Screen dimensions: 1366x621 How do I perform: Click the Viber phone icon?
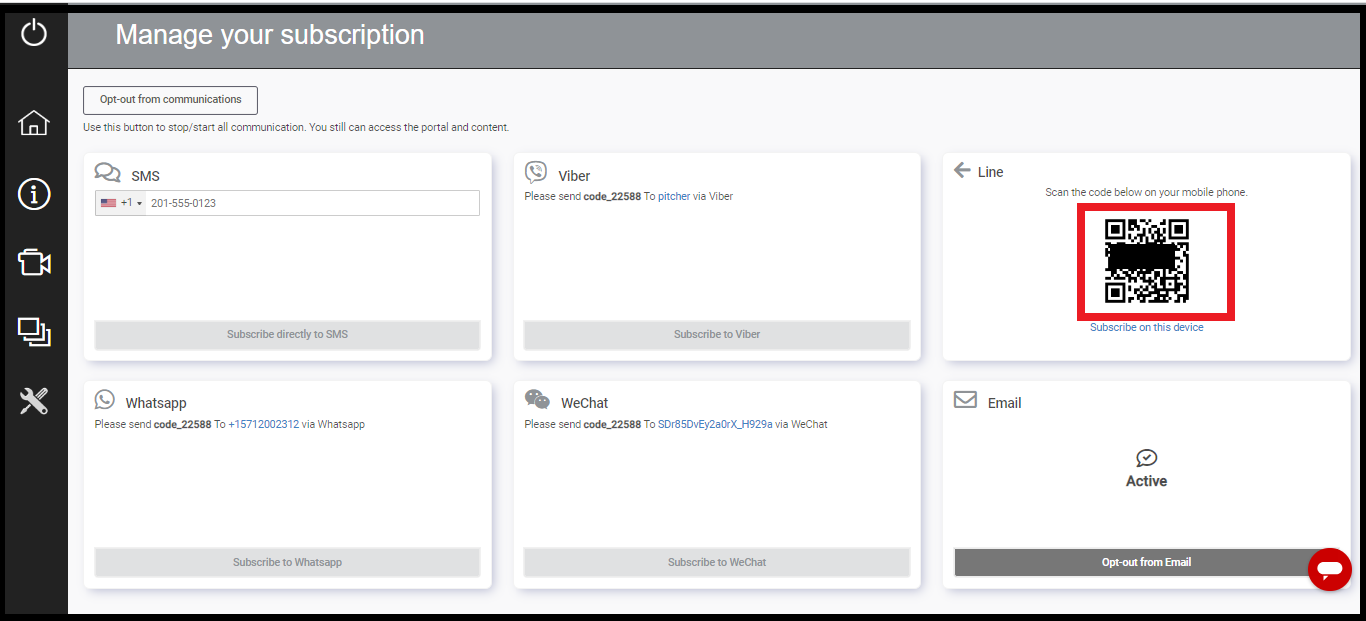536,172
